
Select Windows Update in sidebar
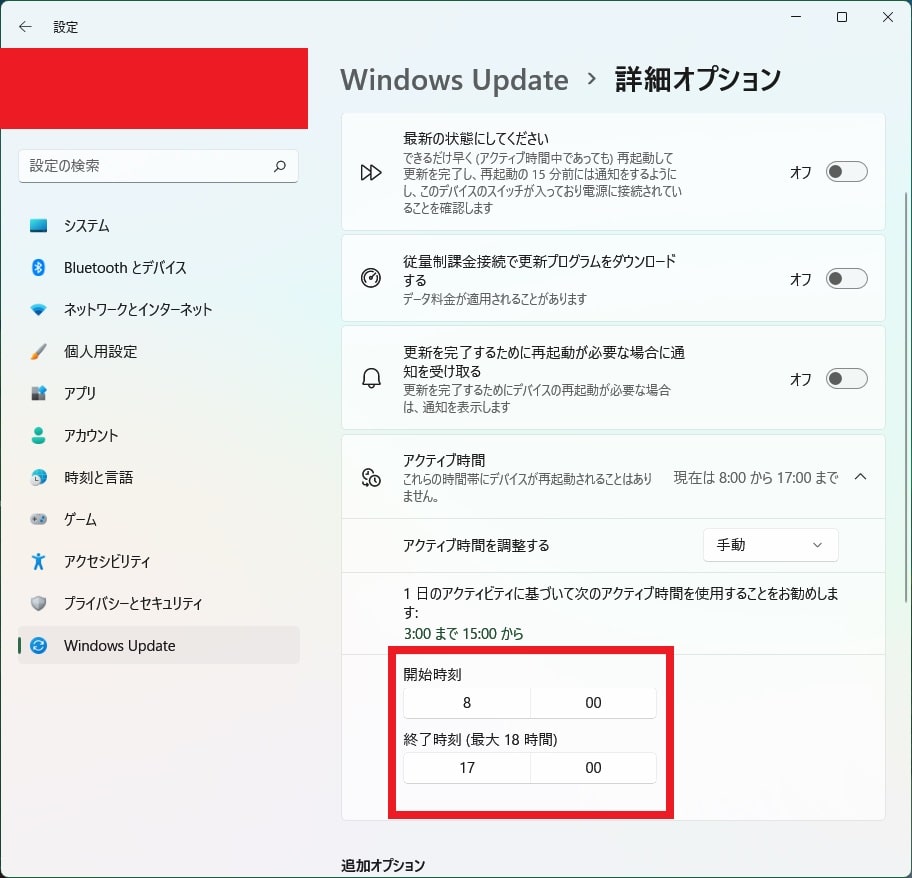pyautogui.click(x=159, y=645)
